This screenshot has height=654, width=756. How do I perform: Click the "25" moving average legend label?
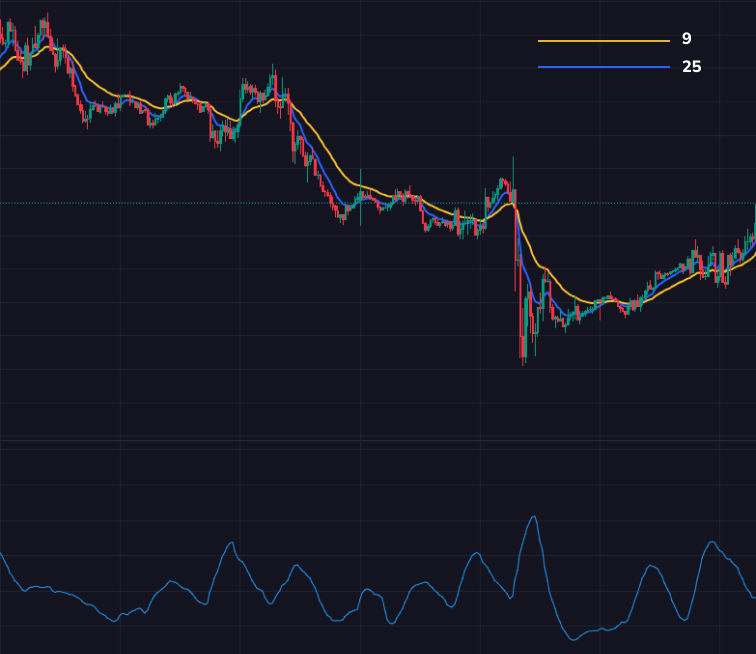pos(691,67)
